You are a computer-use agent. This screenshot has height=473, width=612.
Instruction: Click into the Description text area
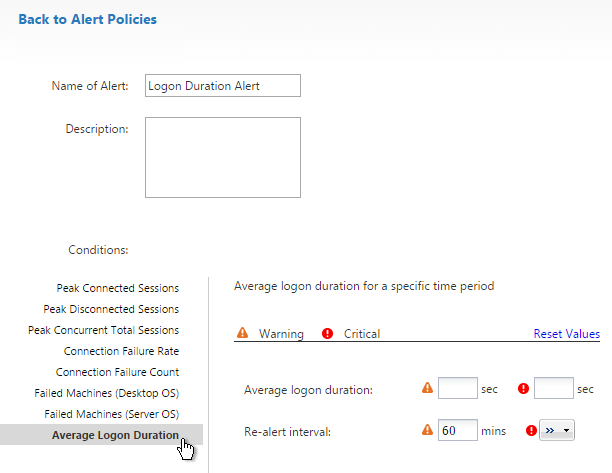[223, 157]
